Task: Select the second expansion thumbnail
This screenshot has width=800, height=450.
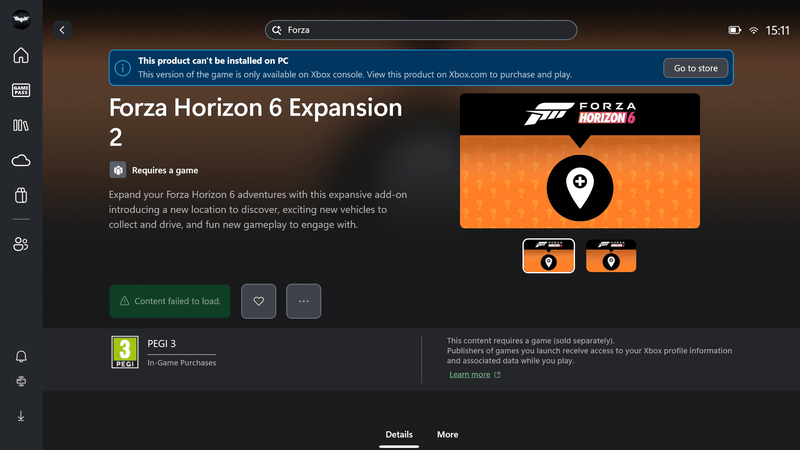Action: [611, 256]
